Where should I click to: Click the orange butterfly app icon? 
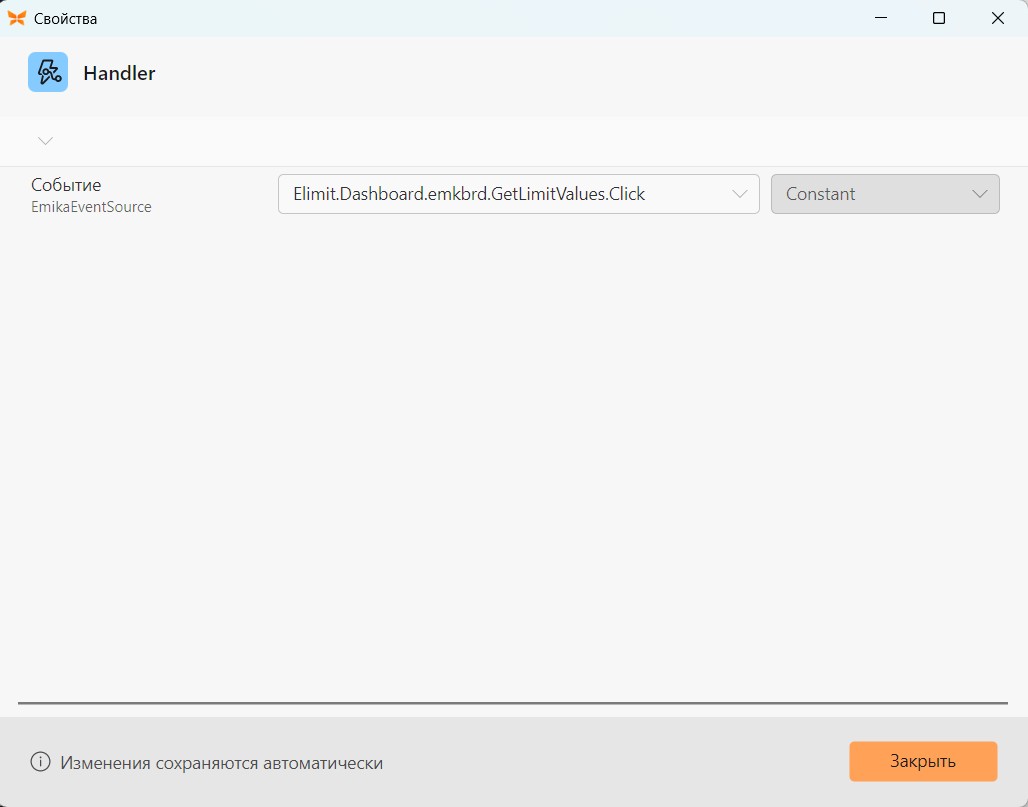[x=16, y=18]
